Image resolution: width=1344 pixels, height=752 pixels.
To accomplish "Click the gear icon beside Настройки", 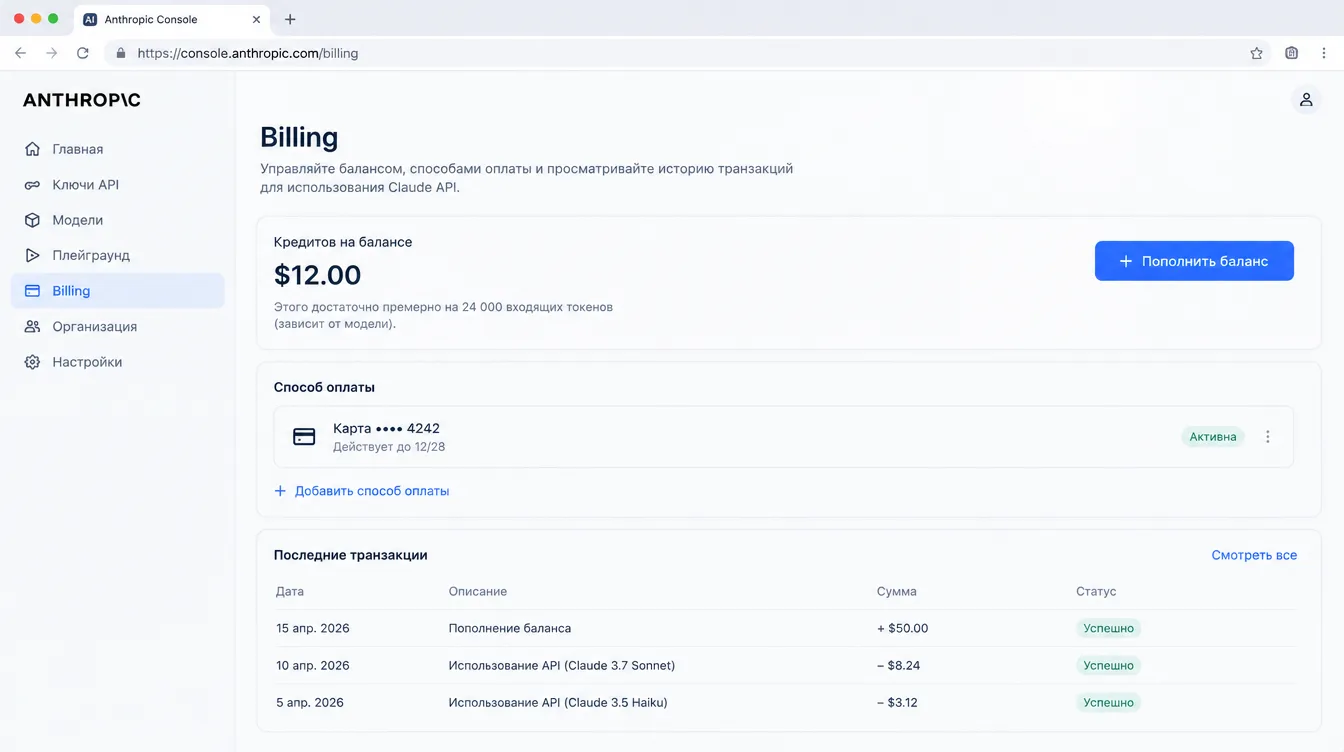I will click(x=32, y=362).
